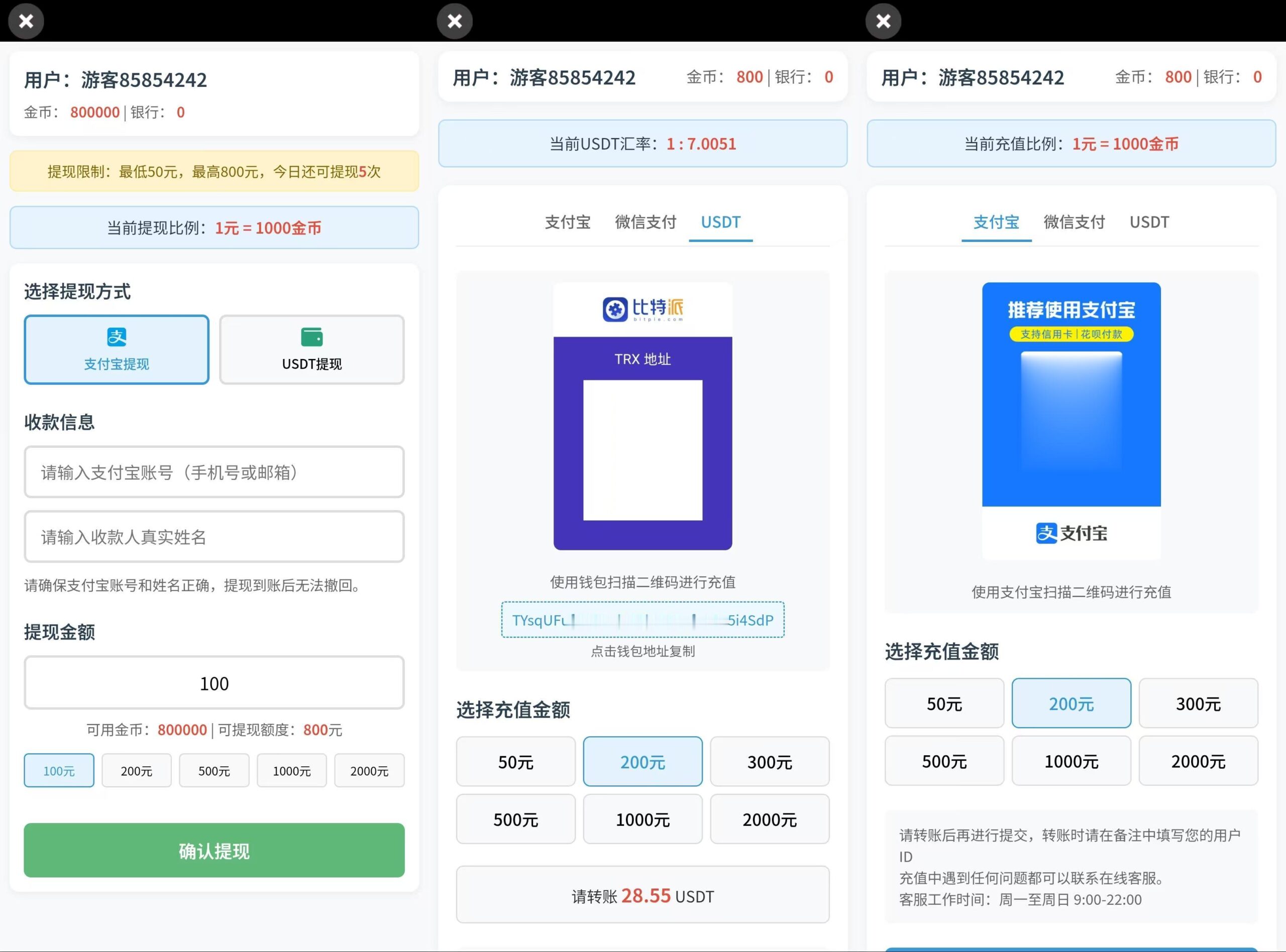Click the Alipay logo below the recharge banner
Viewport: 1286px width, 952px height.
[1070, 534]
